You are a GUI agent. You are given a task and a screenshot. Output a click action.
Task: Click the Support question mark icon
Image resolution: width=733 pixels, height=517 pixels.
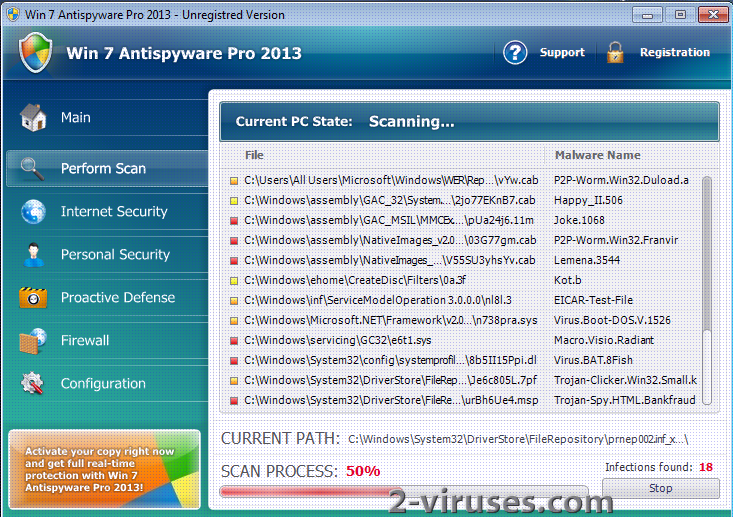coord(515,52)
